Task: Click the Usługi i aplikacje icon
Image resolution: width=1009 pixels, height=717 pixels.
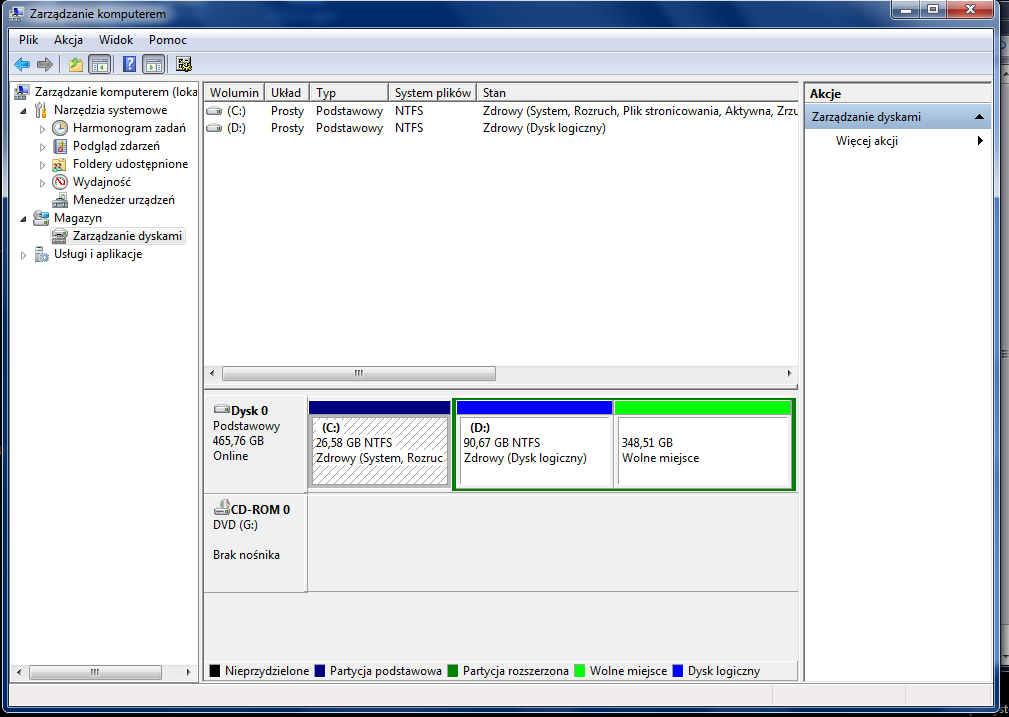Action: [41, 254]
